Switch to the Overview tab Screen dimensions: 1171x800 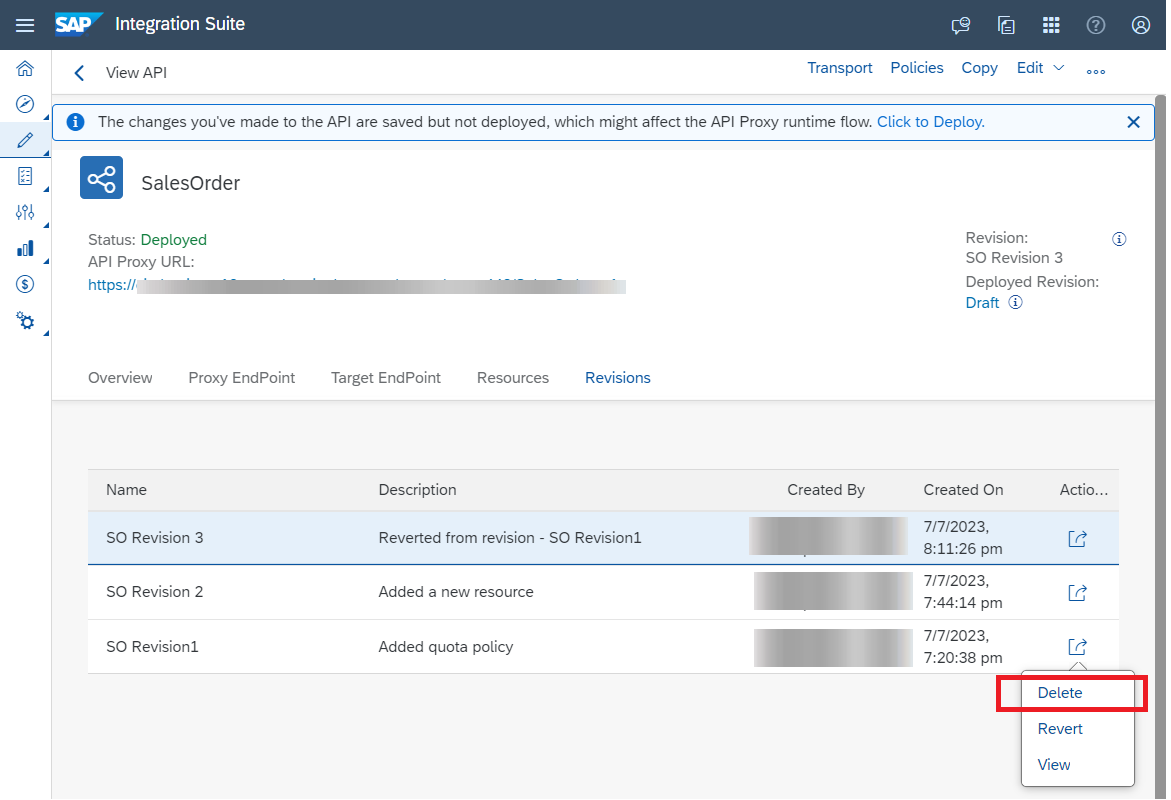point(120,378)
